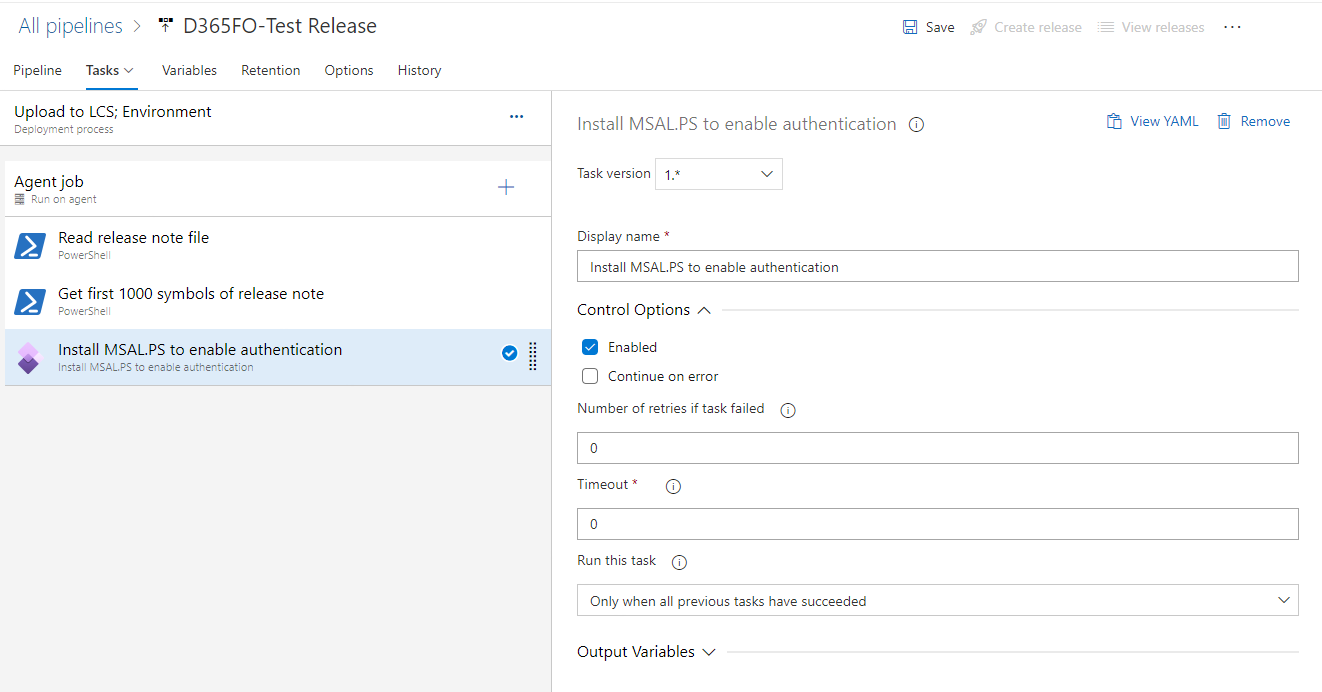Viewport: 1322px width, 692px height.
Task: Open the Run this task dropdown
Action: pyautogui.click(x=937, y=599)
